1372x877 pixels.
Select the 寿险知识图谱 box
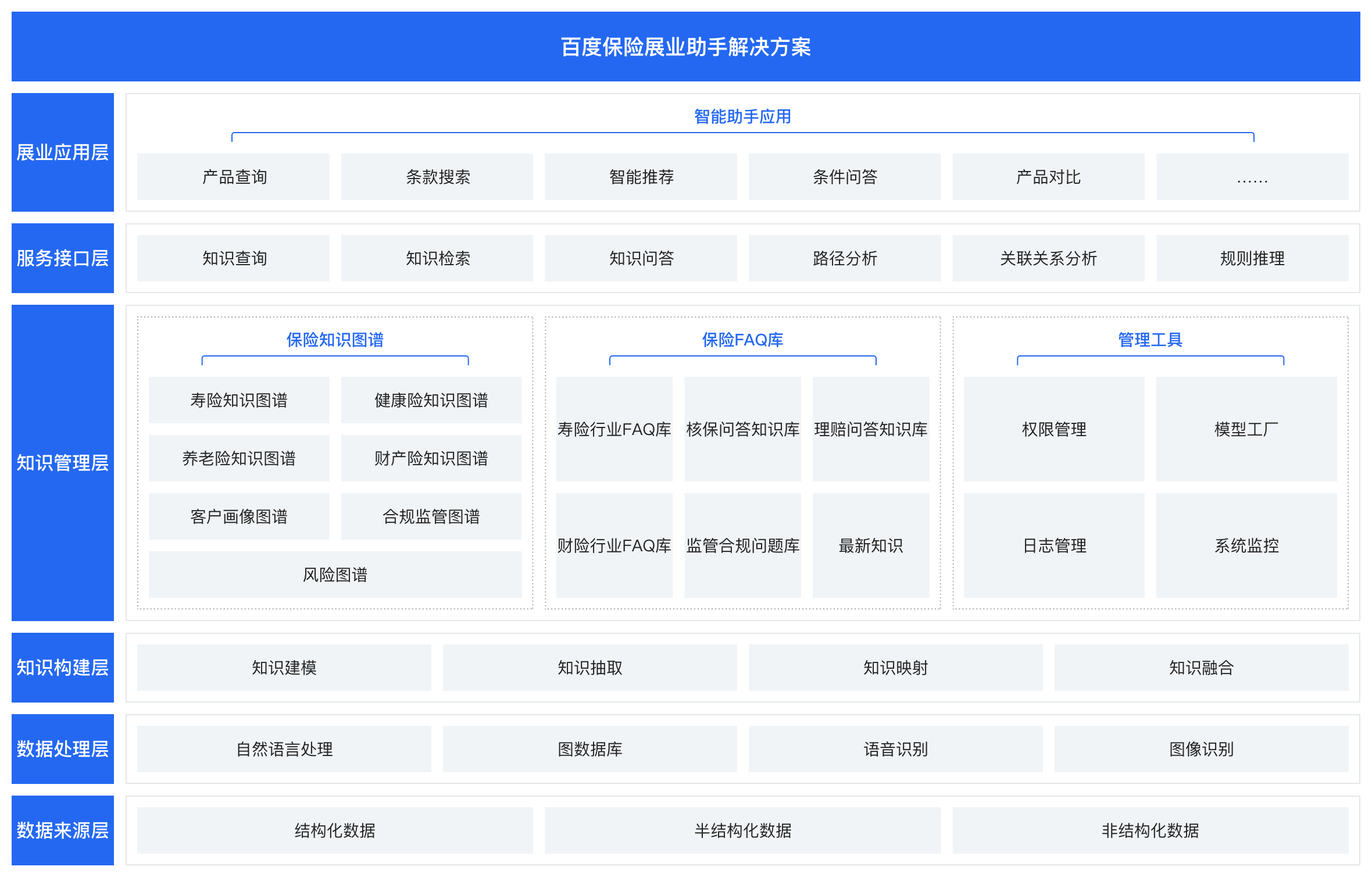[x=239, y=400]
